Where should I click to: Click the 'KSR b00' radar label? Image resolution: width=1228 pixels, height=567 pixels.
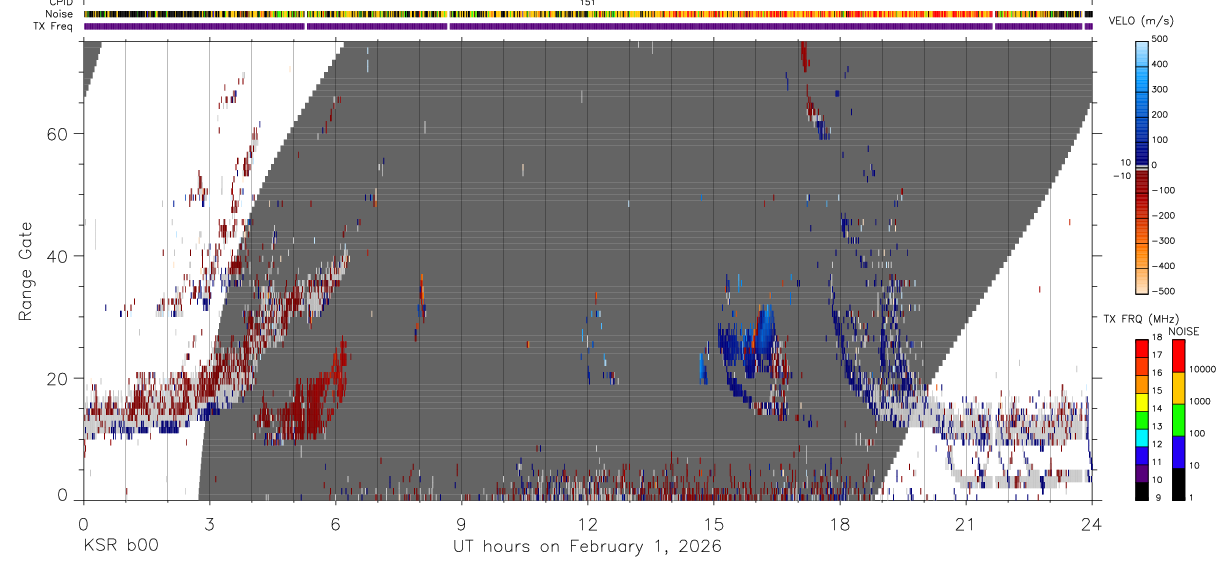121,546
